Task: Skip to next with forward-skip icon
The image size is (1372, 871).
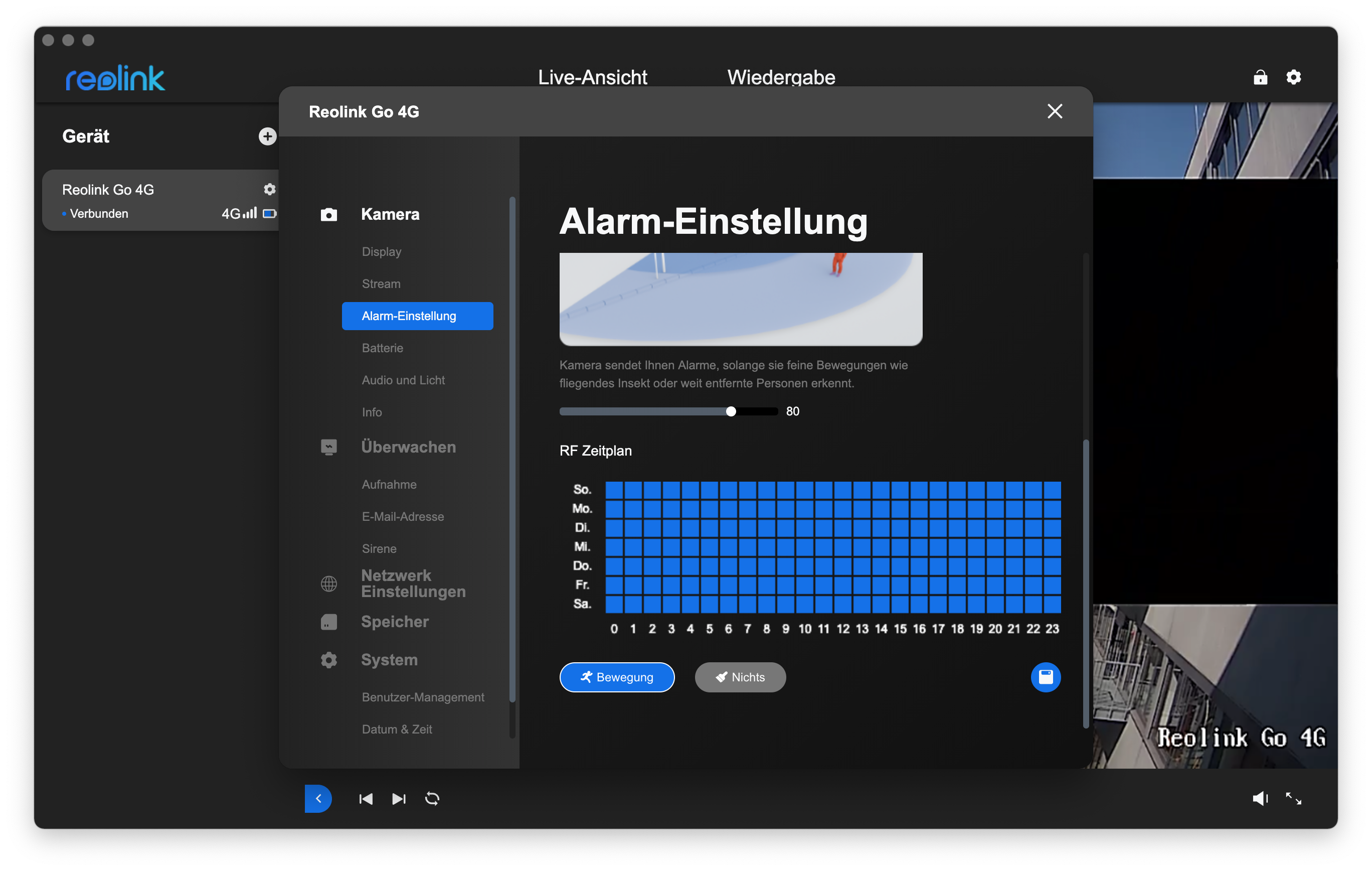Action: (x=399, y=799)
